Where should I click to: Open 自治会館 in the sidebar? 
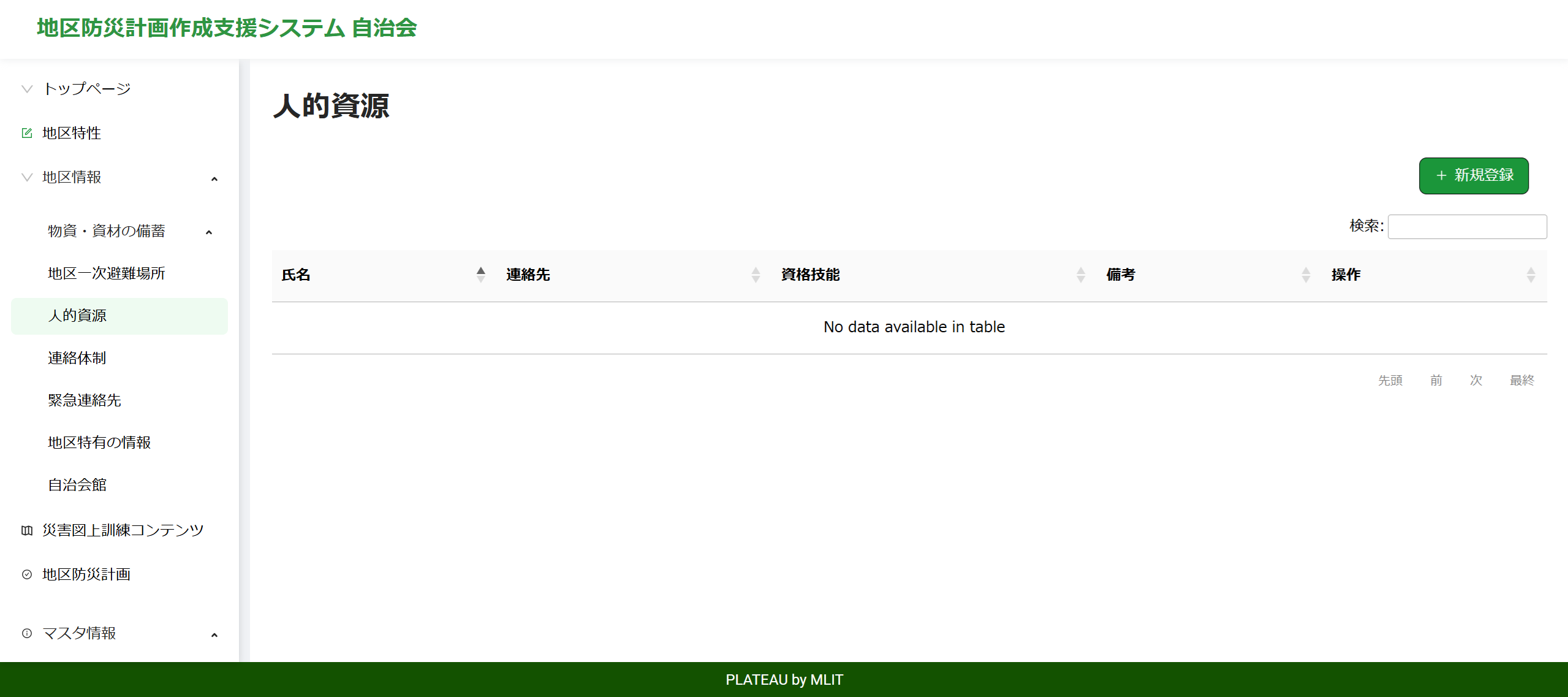coord(77,485)
